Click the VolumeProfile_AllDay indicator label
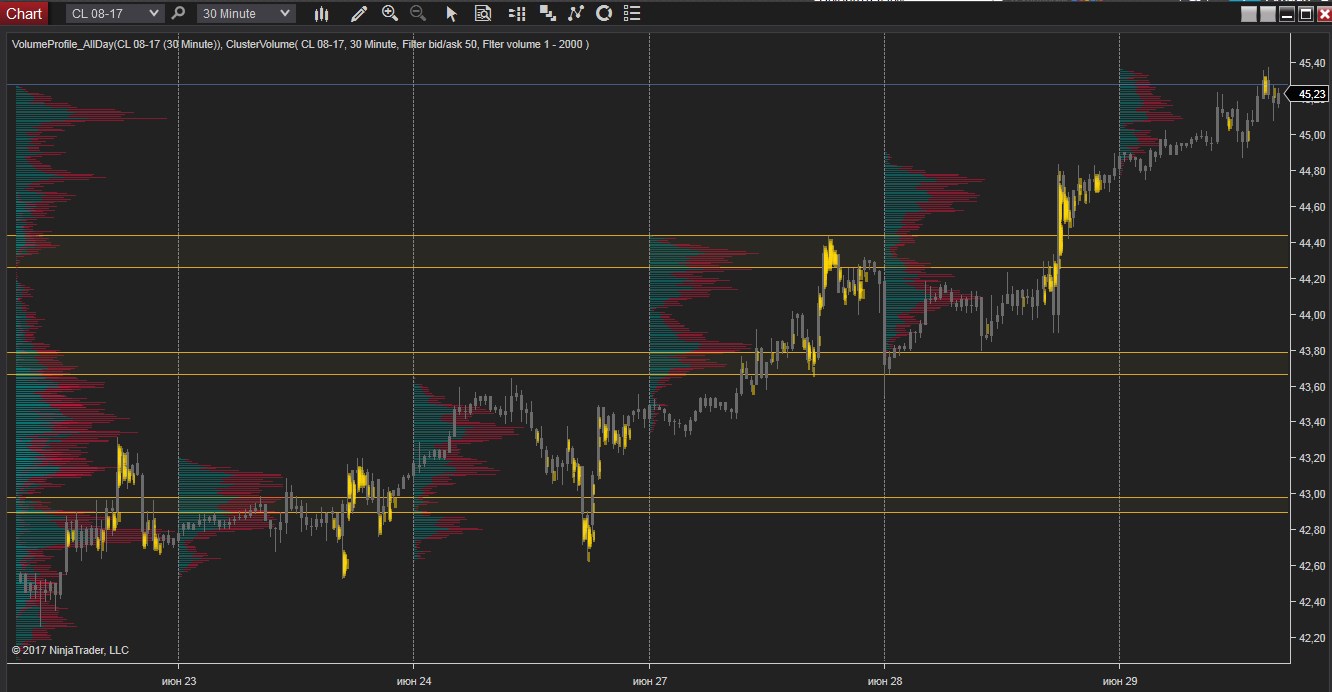The height and width of the screenshot is (692, 1332). 116,44
